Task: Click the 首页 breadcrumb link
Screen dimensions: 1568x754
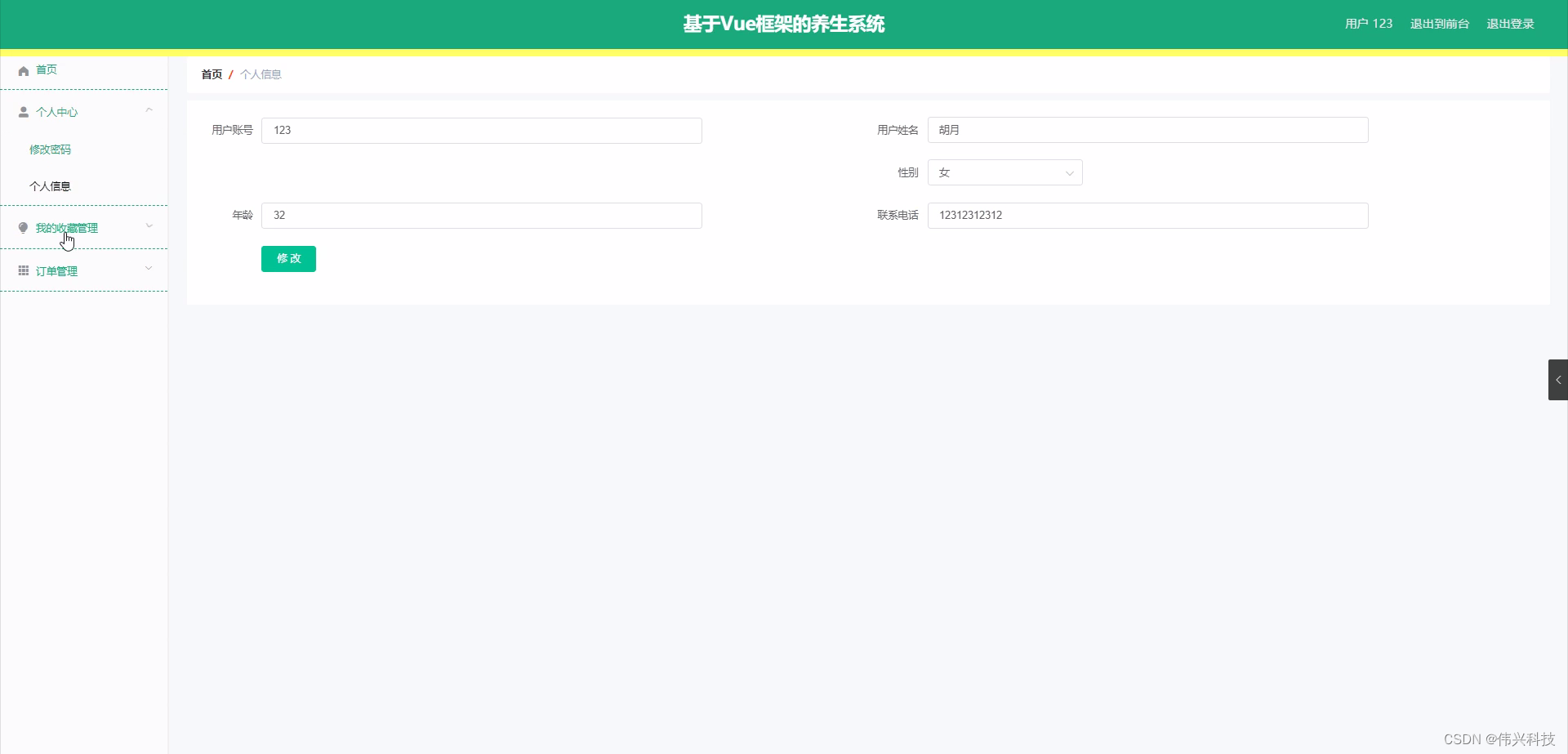Action: tap(211, 74)
